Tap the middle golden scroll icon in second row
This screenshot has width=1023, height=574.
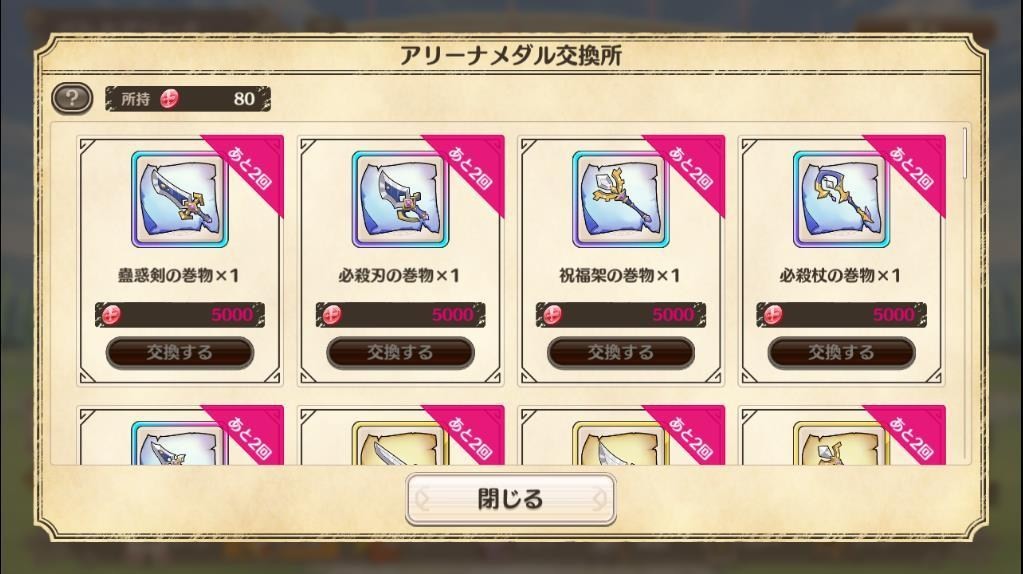pos(621,443)
